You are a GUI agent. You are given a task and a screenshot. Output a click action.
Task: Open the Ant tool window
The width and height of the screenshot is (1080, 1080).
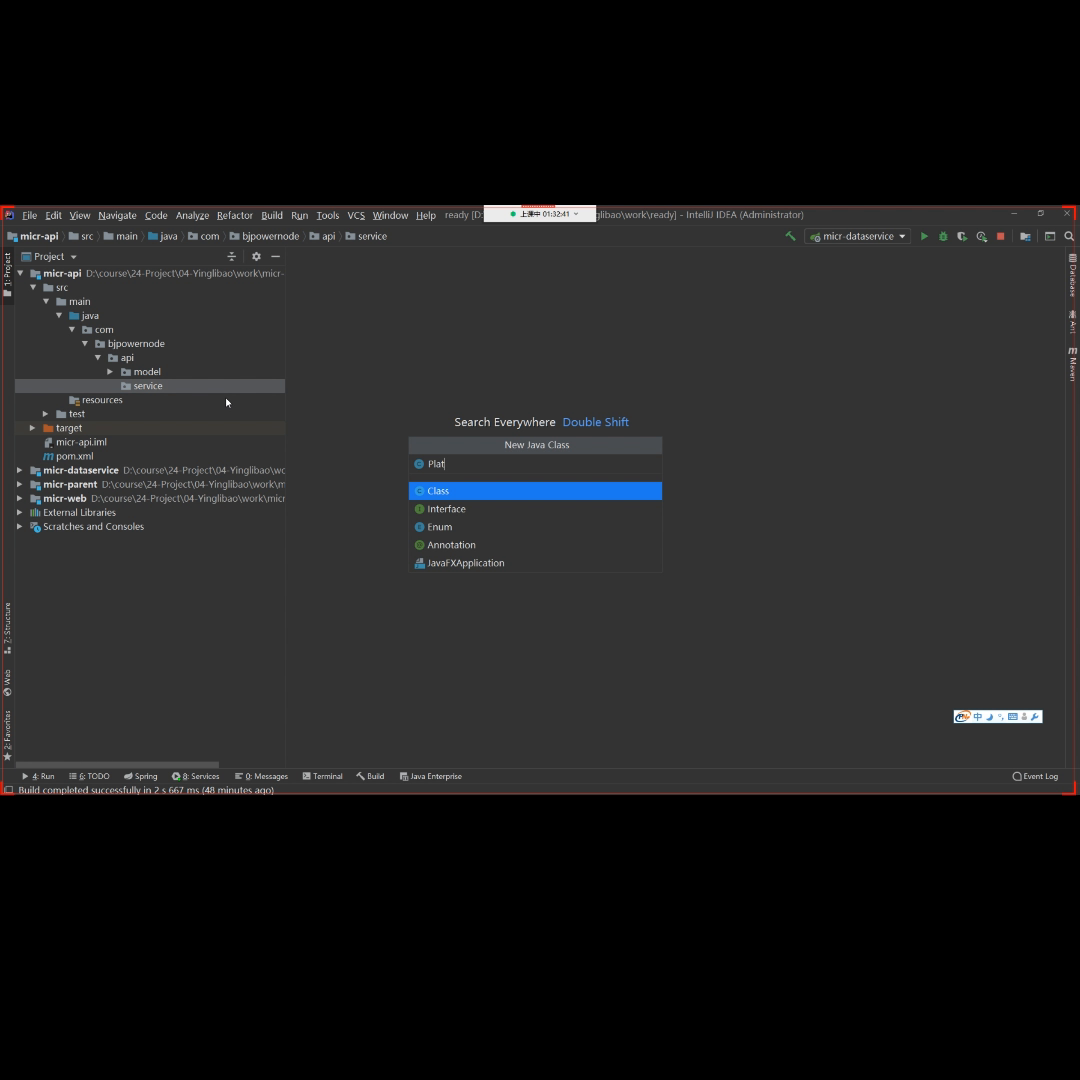click(1072, 322)
